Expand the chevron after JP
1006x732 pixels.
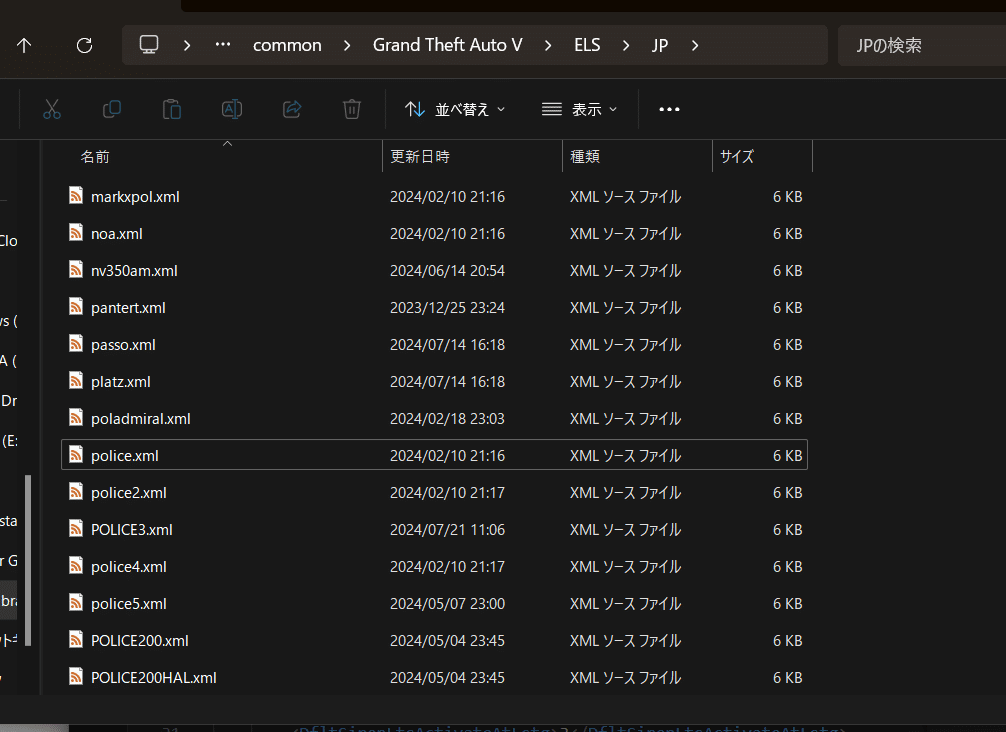pyautogui.click(x=695, y=46)
